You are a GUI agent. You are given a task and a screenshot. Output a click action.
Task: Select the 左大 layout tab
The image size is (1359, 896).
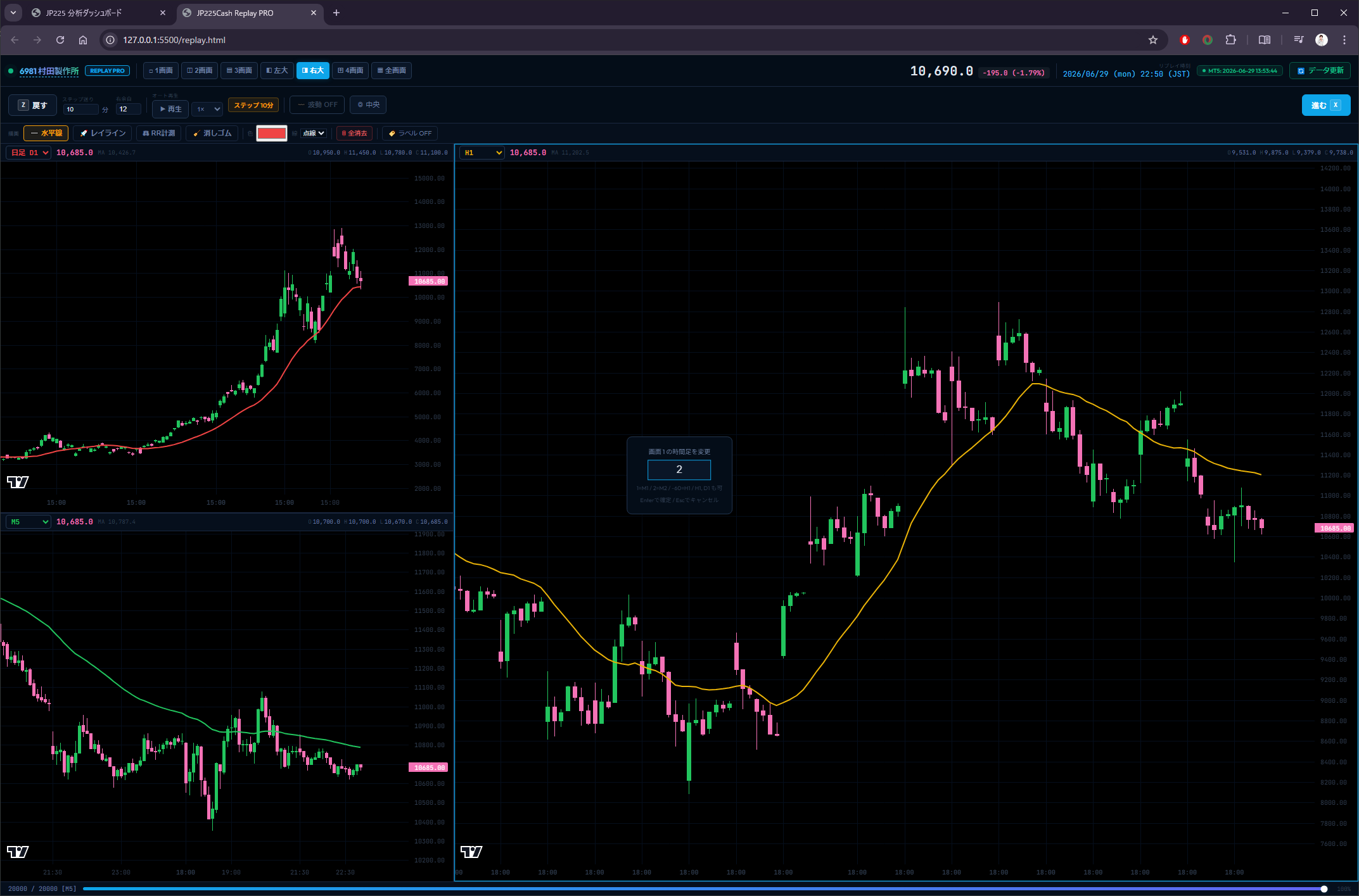coord(277,70)
